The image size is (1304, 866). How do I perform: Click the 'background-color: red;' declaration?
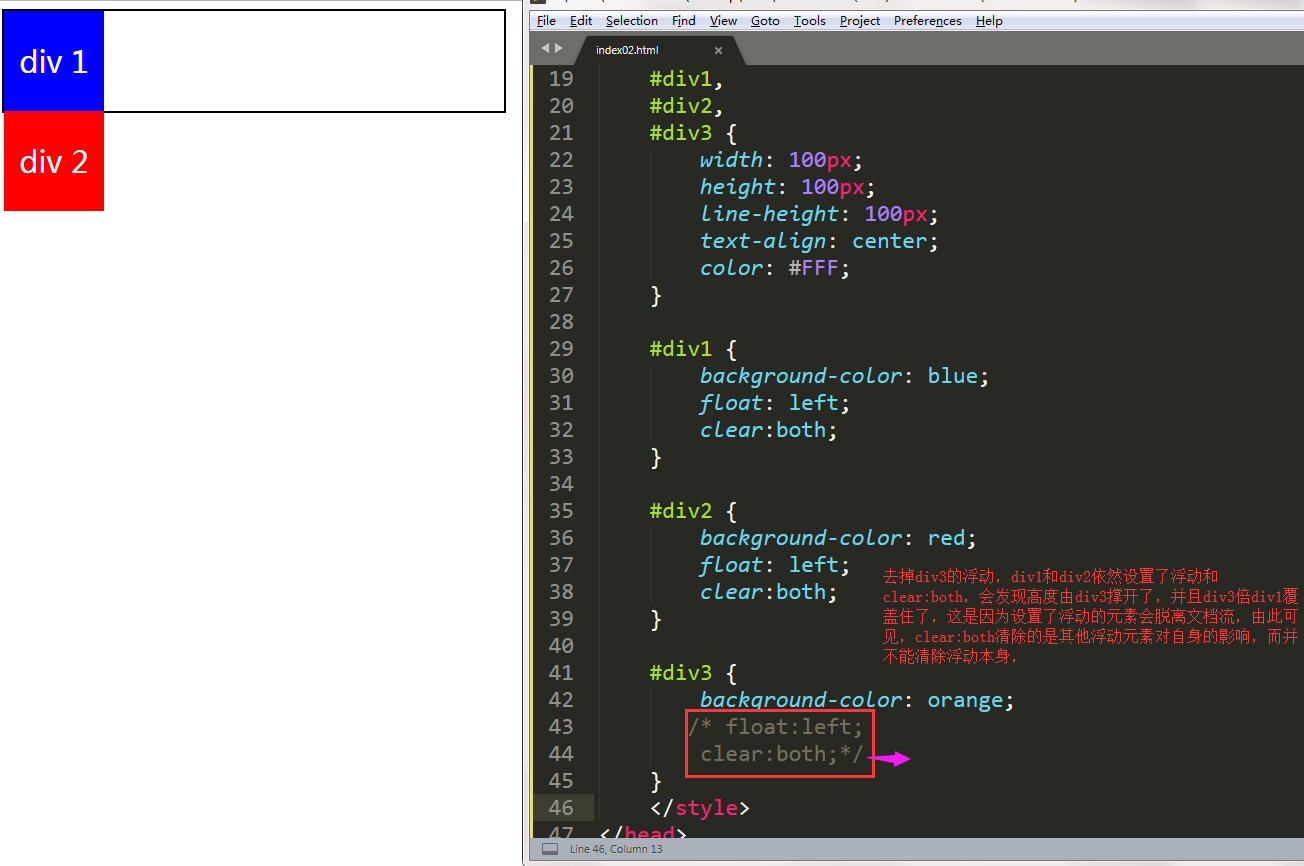[839, 538]
